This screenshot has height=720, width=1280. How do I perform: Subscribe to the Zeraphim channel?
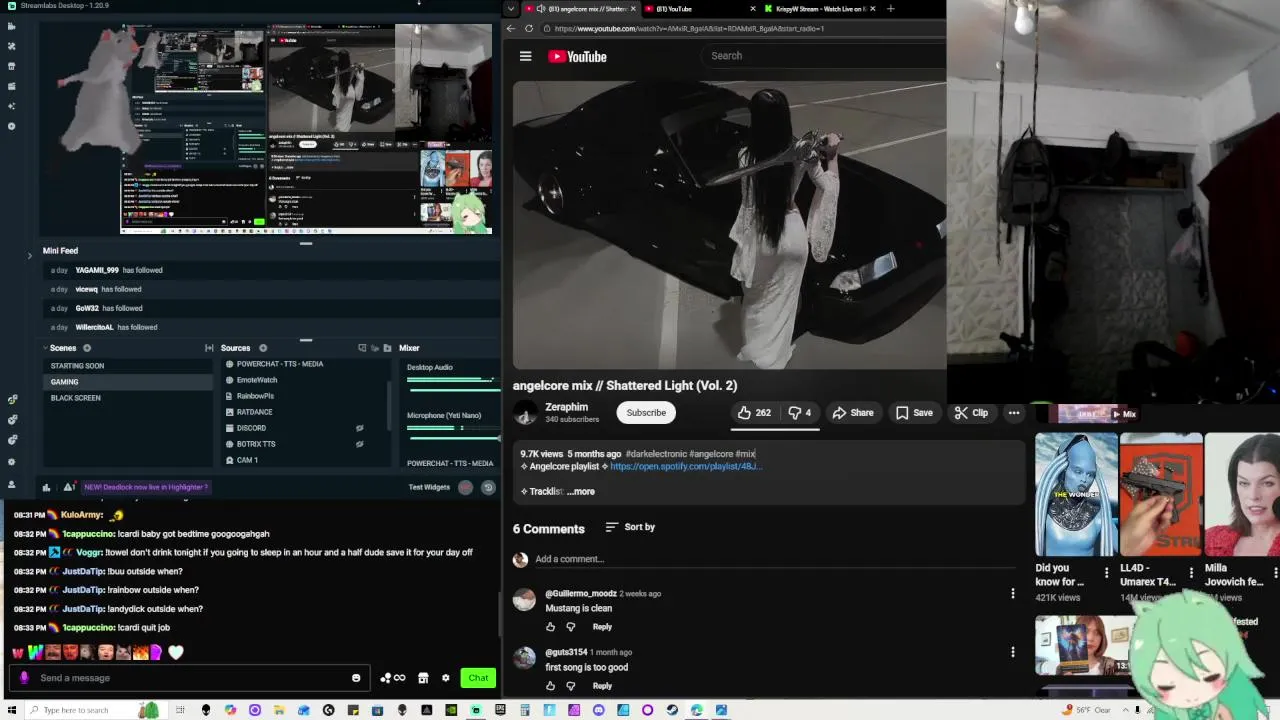coord(646,412)
